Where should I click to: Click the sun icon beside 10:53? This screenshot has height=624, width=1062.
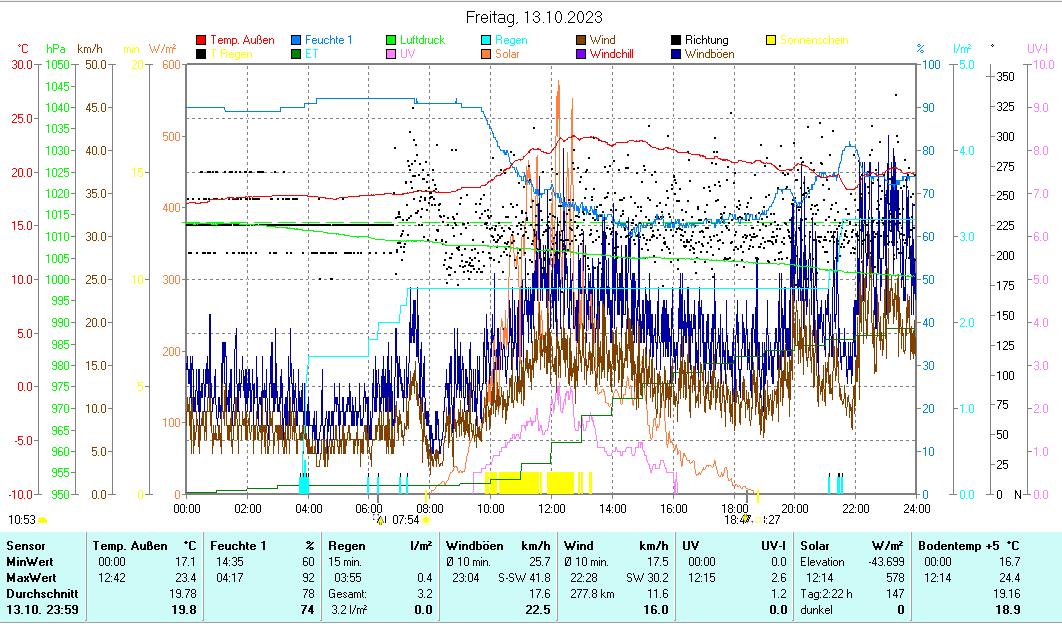tap(43, 520)
